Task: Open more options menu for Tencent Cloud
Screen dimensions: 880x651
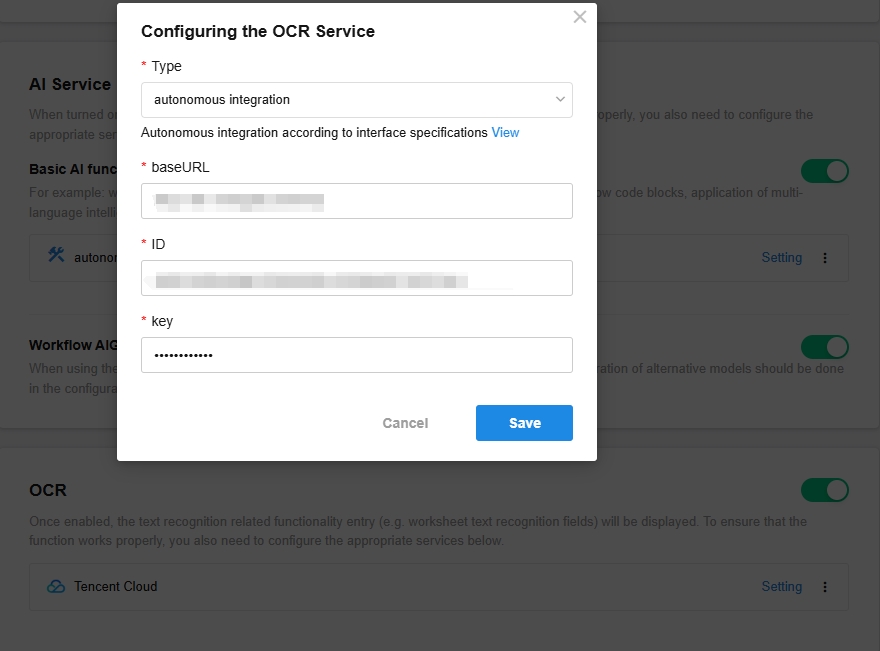Action: [824, 586]
